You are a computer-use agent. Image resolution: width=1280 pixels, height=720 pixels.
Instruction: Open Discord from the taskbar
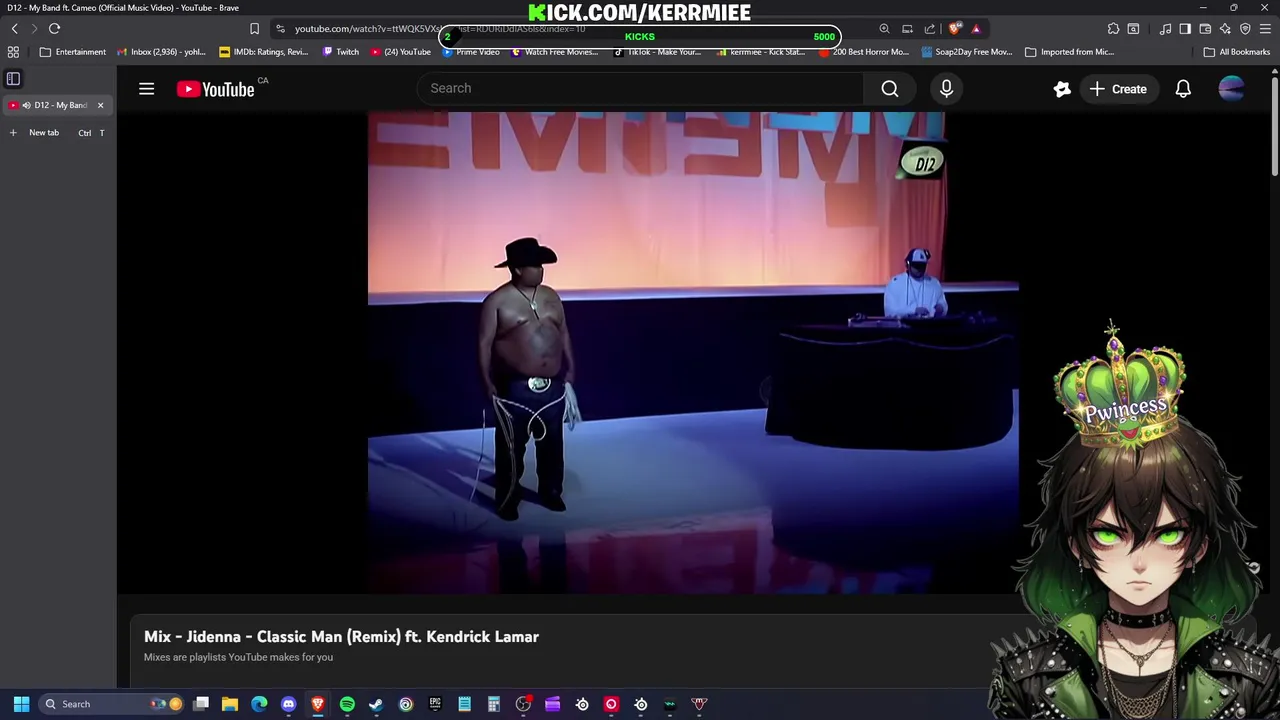point(288,704)
